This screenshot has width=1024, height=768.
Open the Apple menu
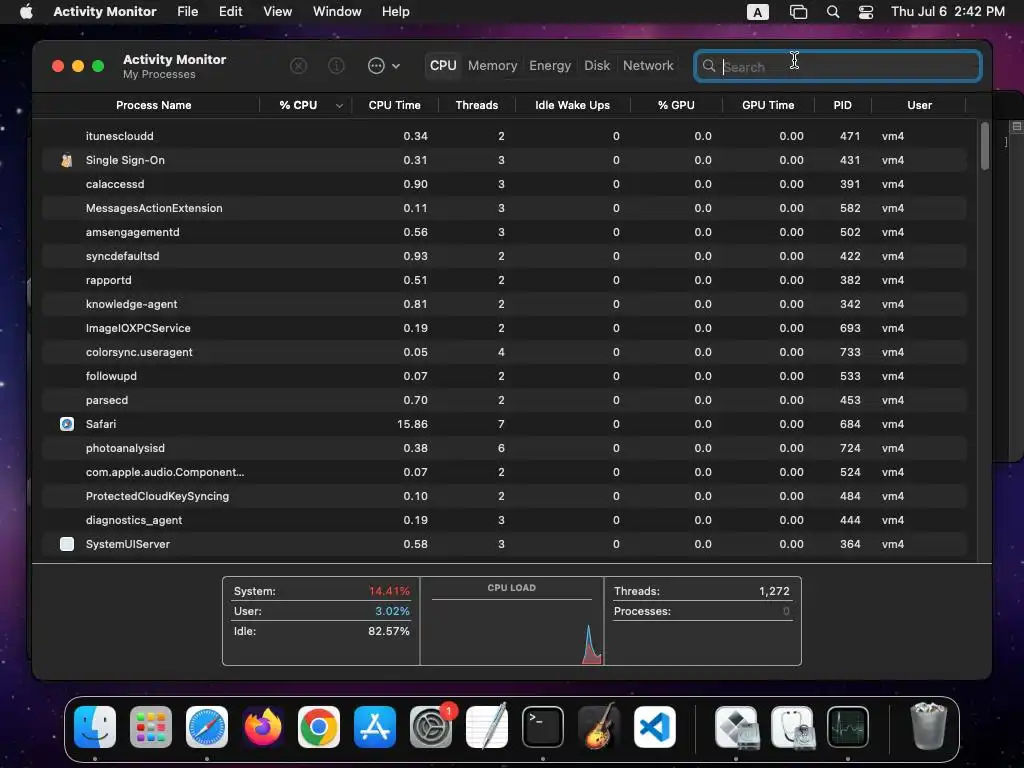click(x=26, y=12)
